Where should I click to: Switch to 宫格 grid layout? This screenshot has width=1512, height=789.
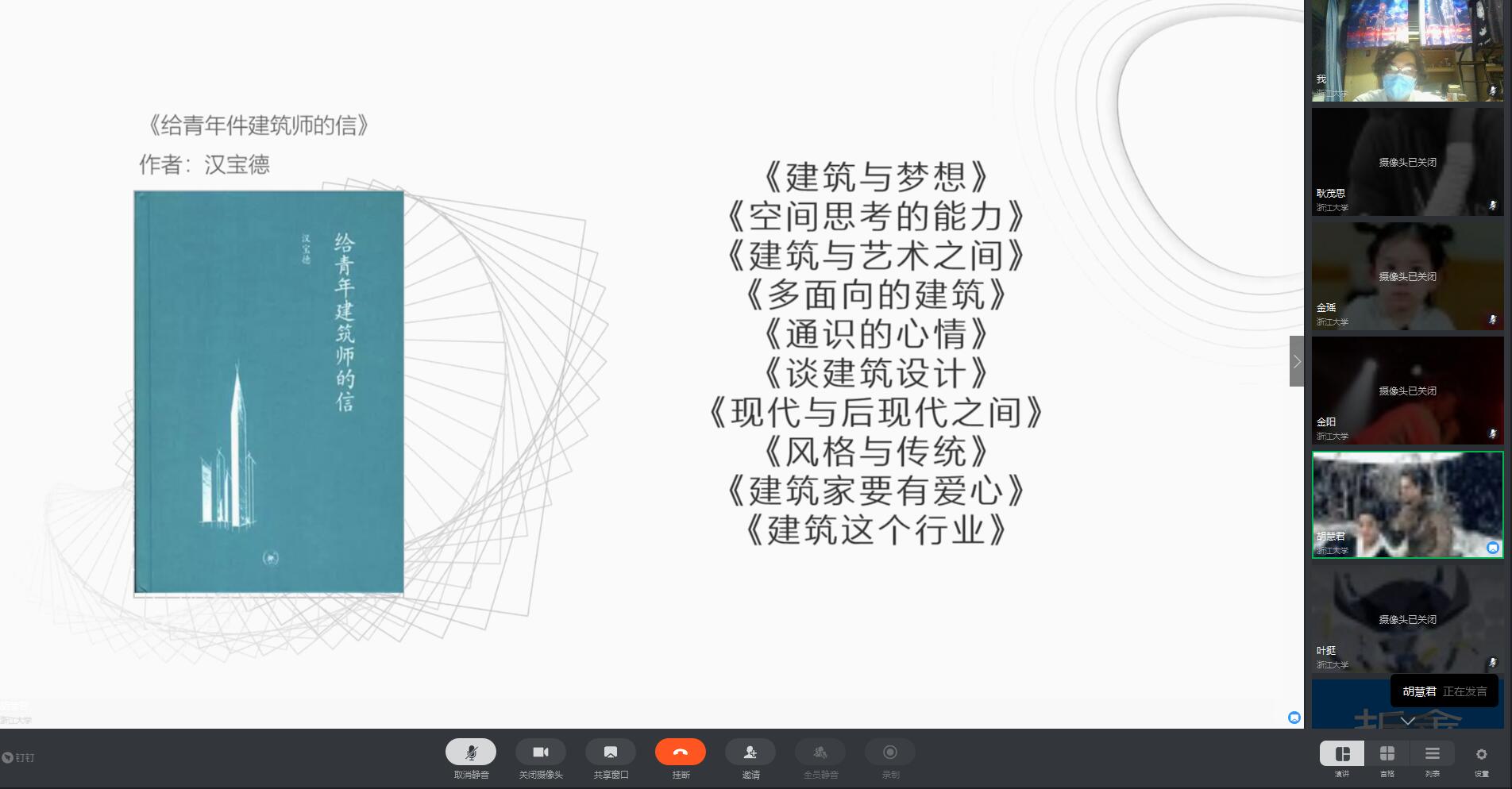[x=1387, y=753]
